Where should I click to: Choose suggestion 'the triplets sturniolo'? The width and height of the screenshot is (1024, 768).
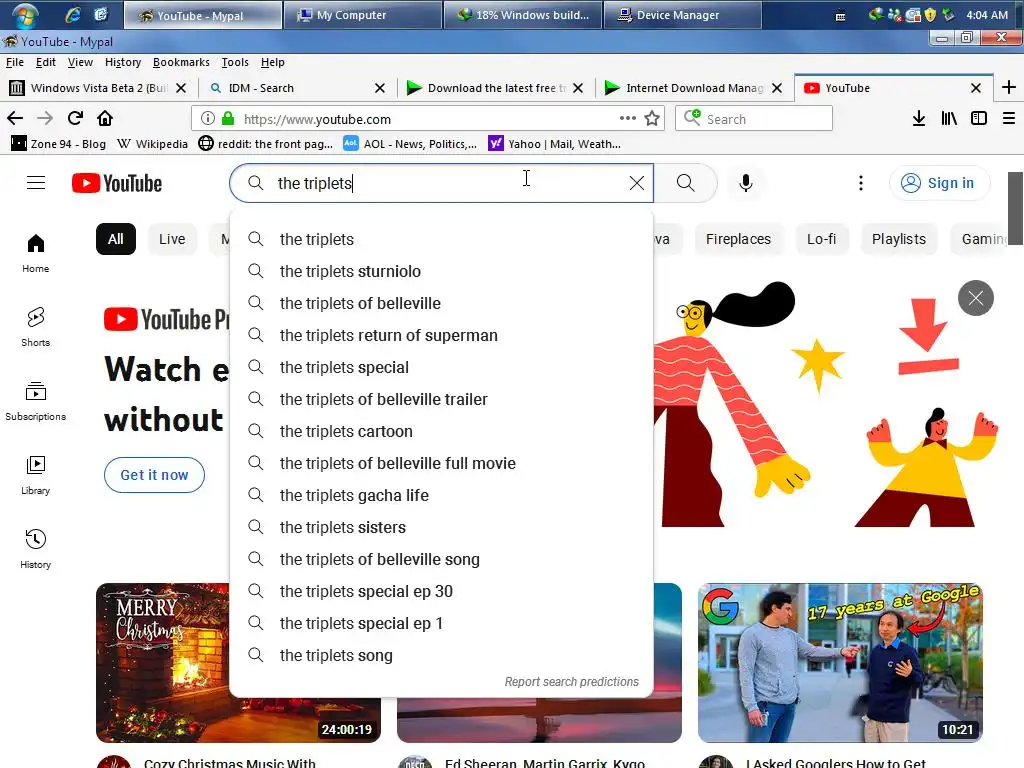[441, 271]
